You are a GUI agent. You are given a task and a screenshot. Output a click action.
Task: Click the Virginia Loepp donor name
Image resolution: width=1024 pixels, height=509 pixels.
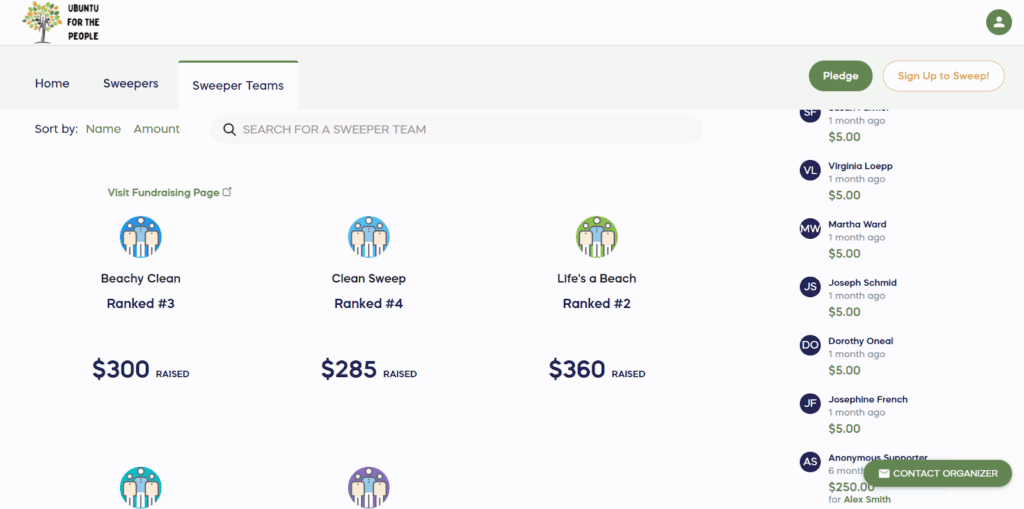(860, 166)
